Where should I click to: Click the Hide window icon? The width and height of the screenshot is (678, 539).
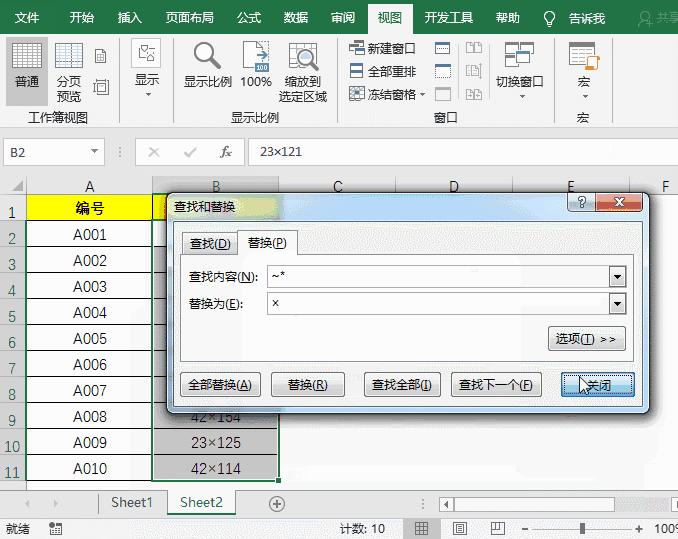pyautogui.click(x=442, y=71)
